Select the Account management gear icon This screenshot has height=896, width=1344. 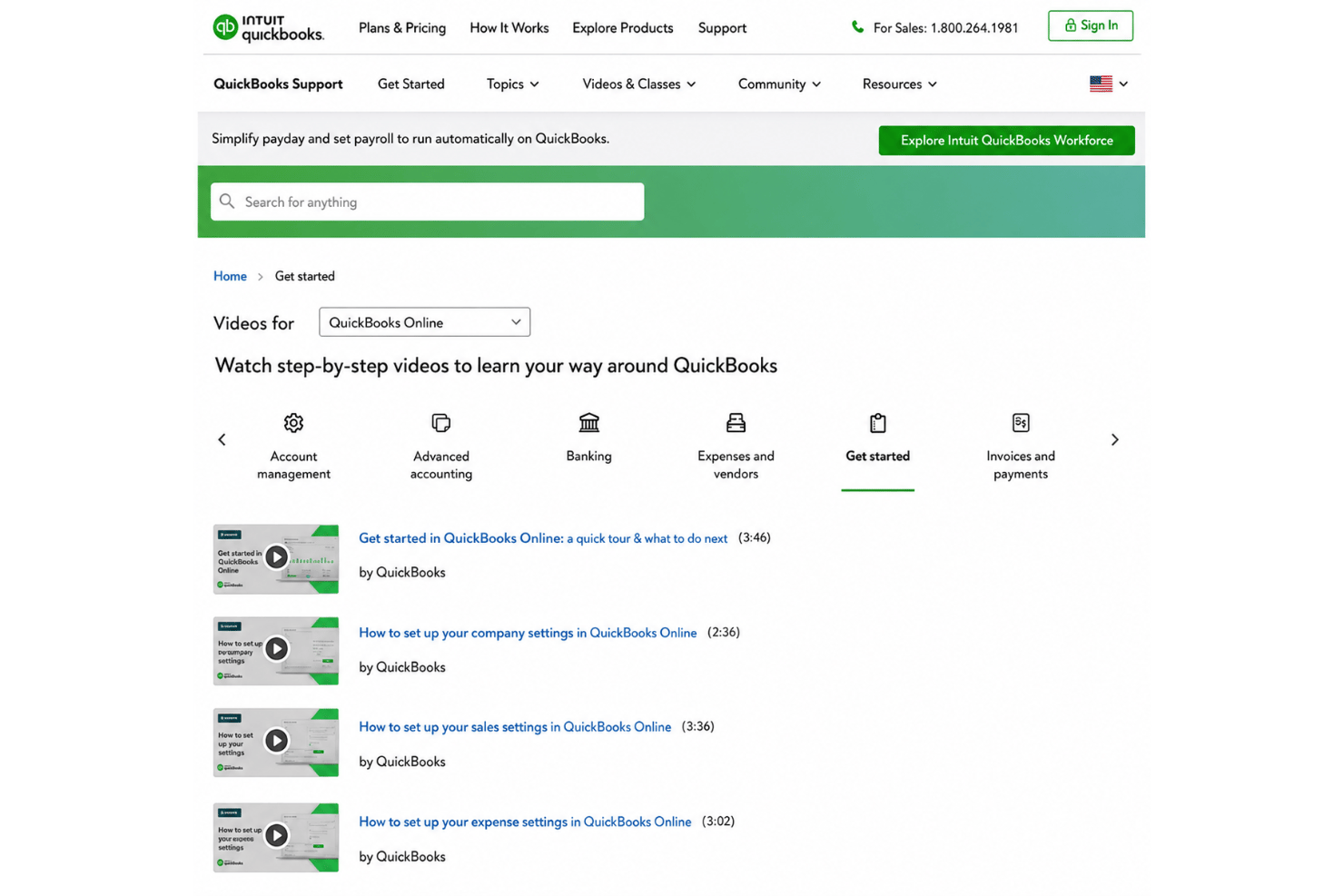pyautogui.click(x=293, y=423)
